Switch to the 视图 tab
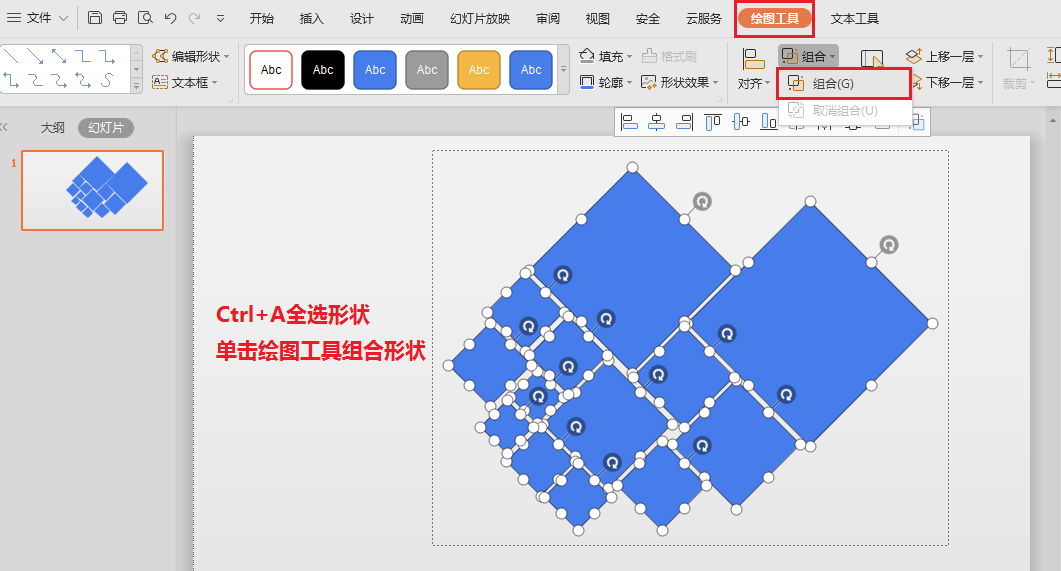The height and width of the screenshot is (571, 1061). click(597, 18)
